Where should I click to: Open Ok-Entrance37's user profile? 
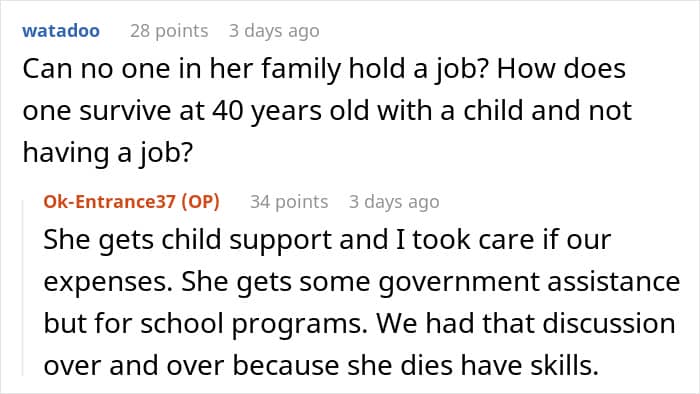tap(109, 202)
